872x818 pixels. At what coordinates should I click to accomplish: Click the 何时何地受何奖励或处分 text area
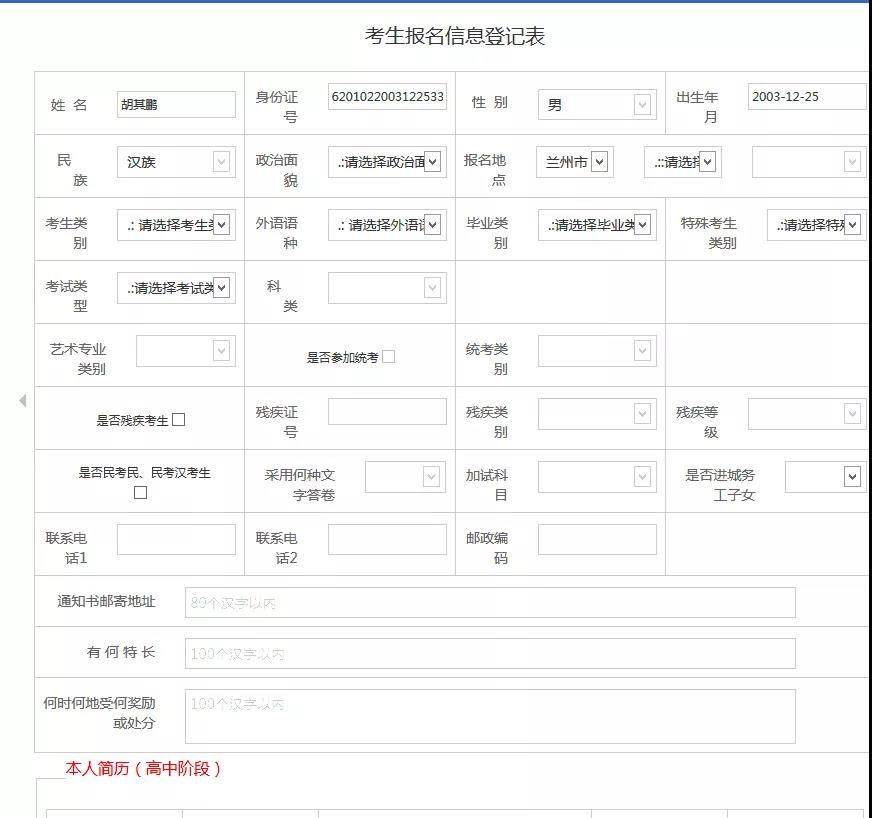[x=490, y=716]
